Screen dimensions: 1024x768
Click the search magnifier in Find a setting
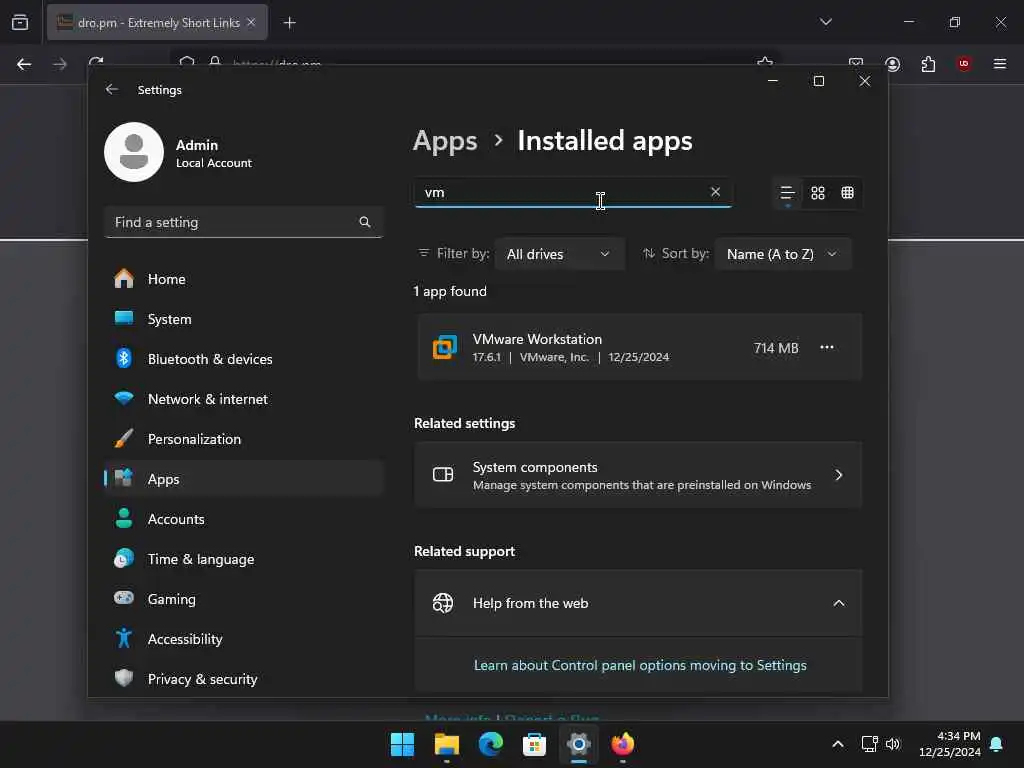tap(364, 223)
